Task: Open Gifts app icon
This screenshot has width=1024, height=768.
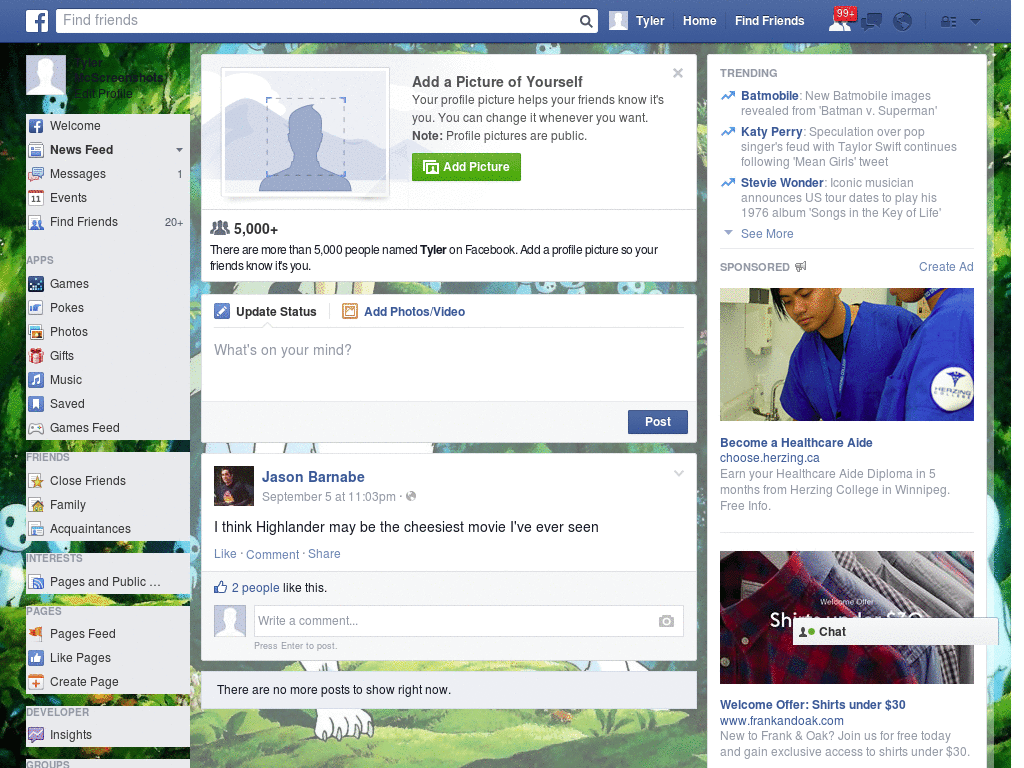Action: pos(36,356)
